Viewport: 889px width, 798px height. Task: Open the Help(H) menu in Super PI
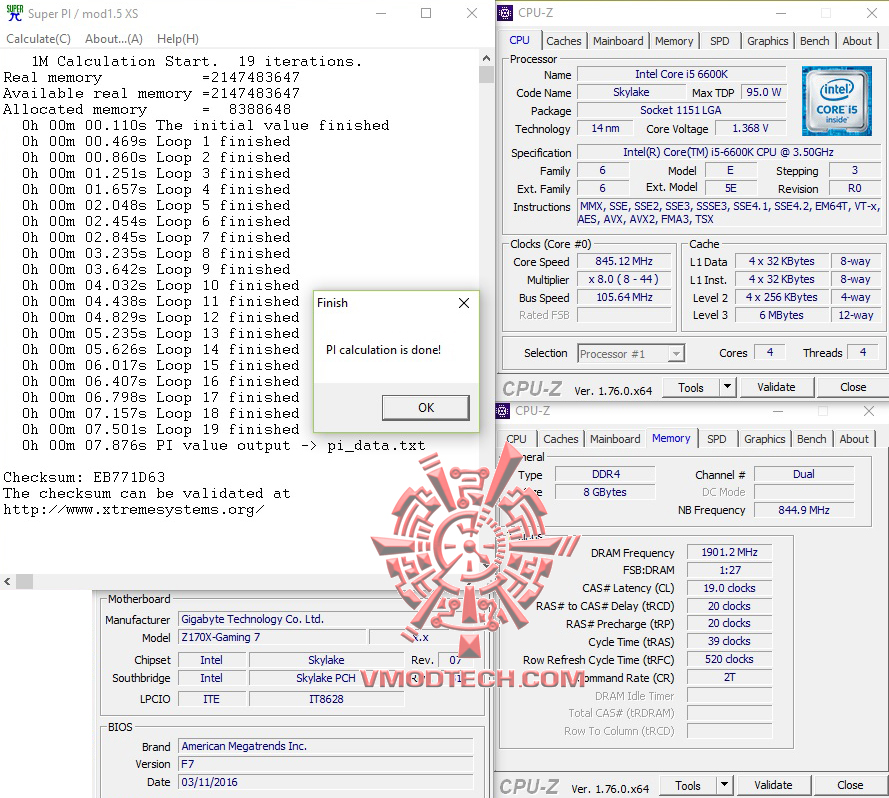pos(177,39)
